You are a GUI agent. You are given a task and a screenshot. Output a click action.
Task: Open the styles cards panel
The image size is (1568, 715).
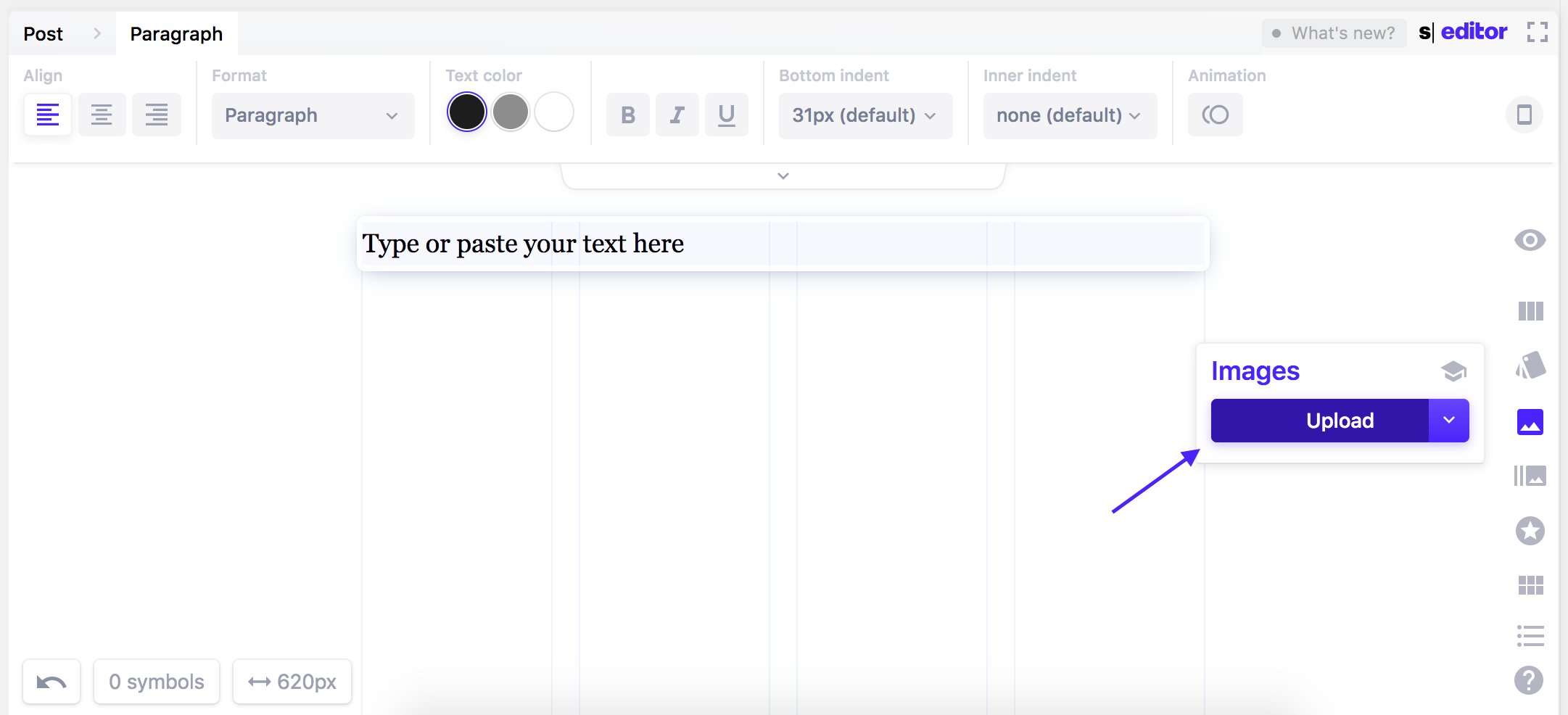pos(1530,366)
